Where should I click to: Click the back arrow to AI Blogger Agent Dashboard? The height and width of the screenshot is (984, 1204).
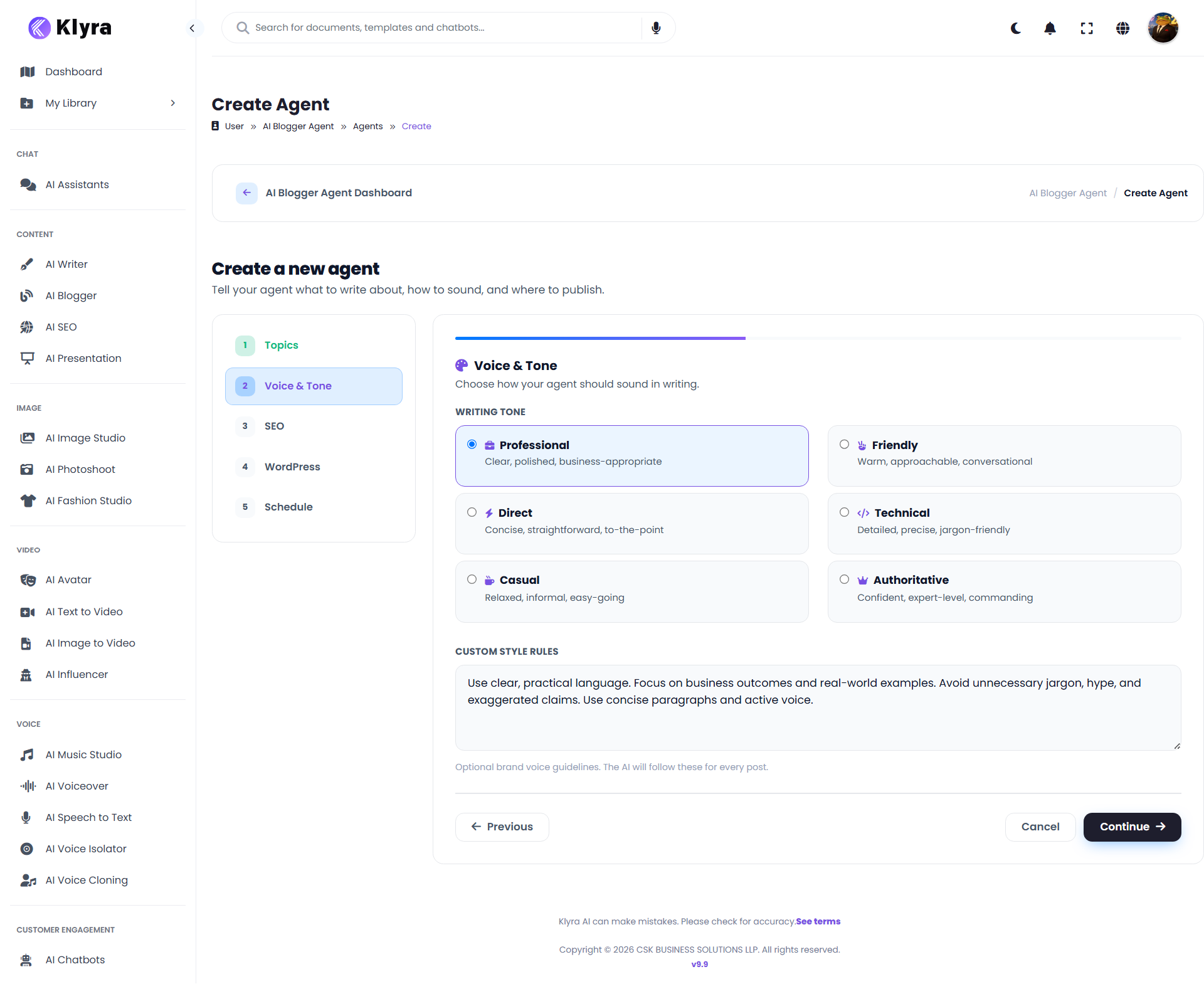(246, 193)
